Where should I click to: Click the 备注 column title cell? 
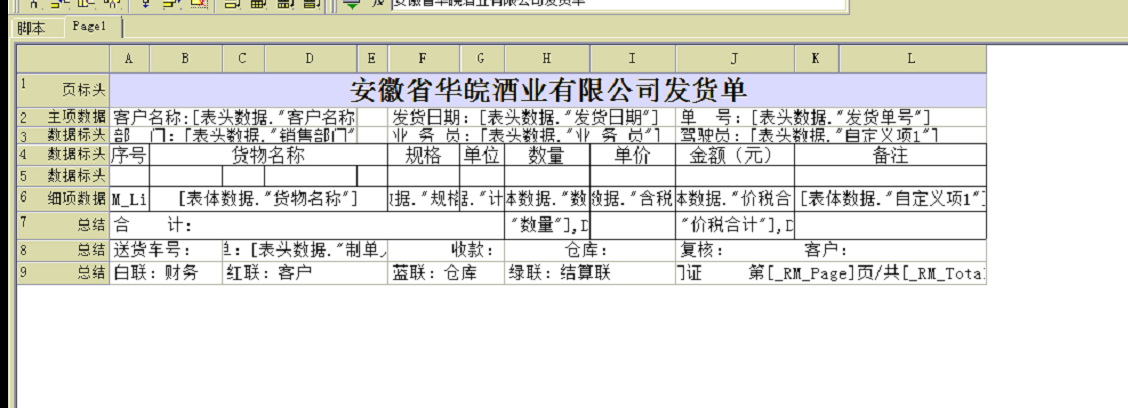tap(890, 155)
